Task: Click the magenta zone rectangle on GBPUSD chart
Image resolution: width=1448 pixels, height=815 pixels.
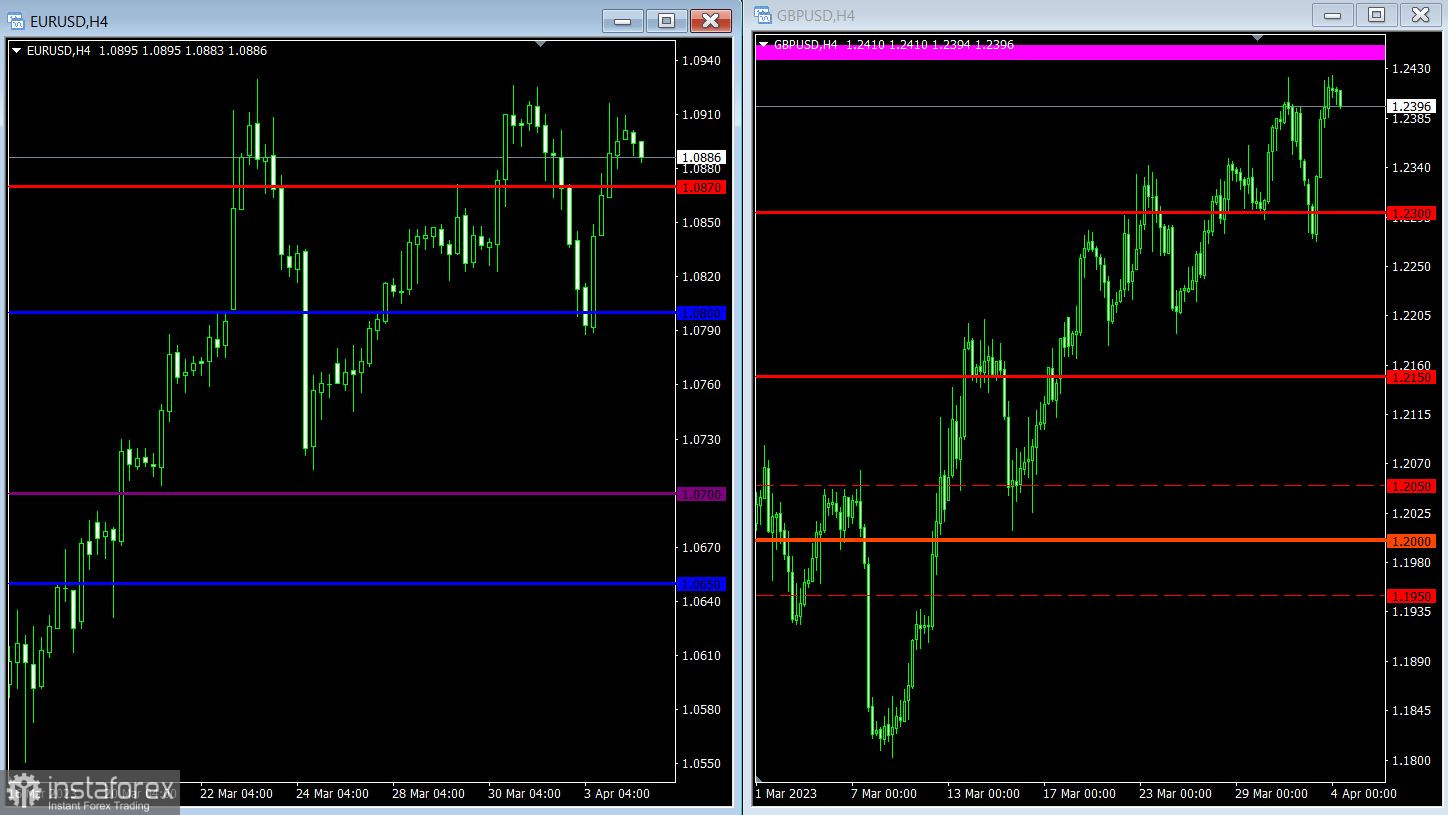Action: tap(1070, 52)
